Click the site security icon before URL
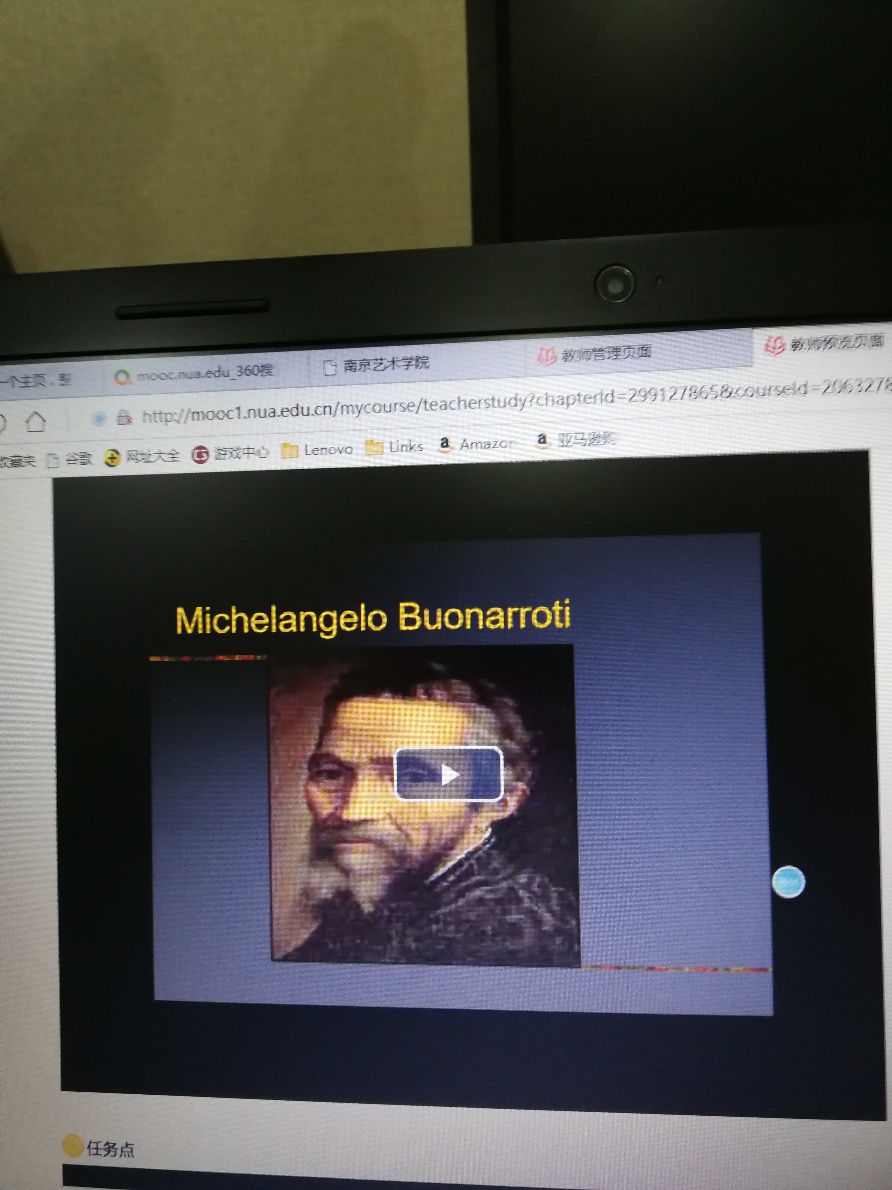The image size is (892, 1190). click(x=125, y=417)
